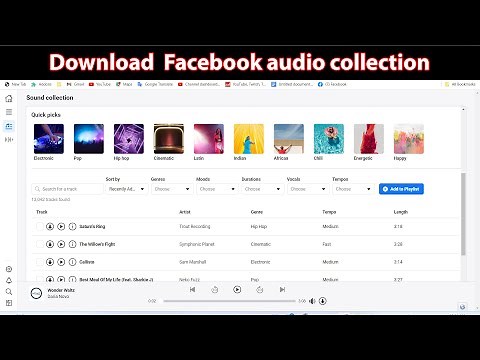Open the Sort by Recently Added dropdown
The height and width of the screenshot is (360, 480).
pos(126,189)
